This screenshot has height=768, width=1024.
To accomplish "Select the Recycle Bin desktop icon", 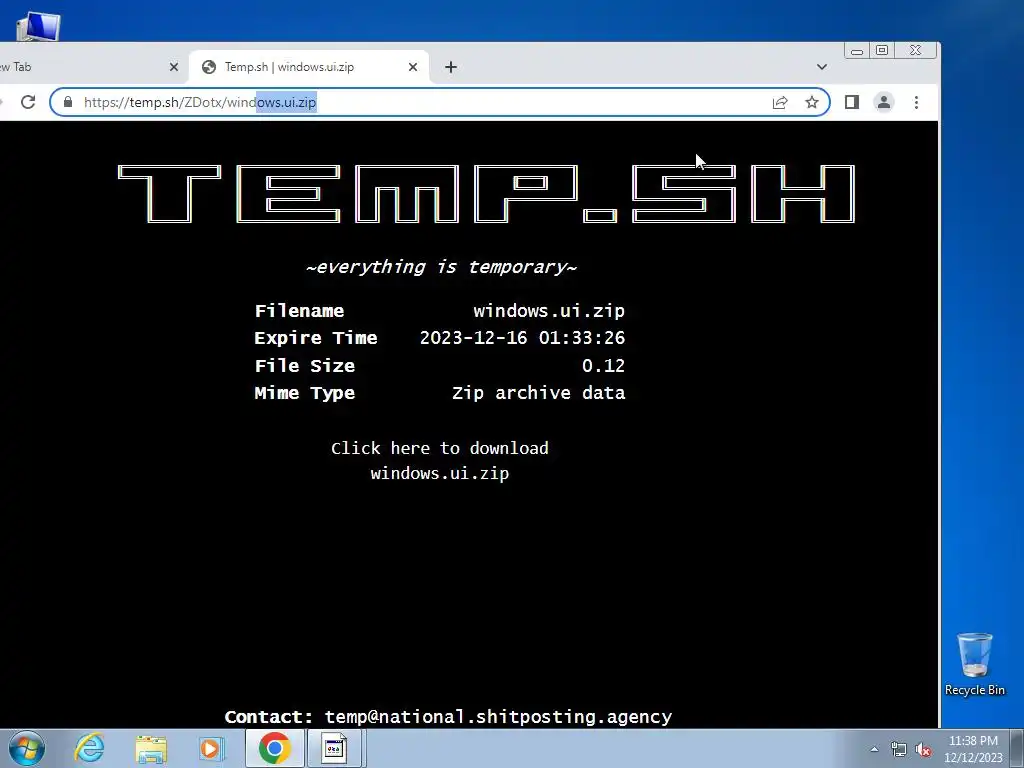I will click(974, 664).
